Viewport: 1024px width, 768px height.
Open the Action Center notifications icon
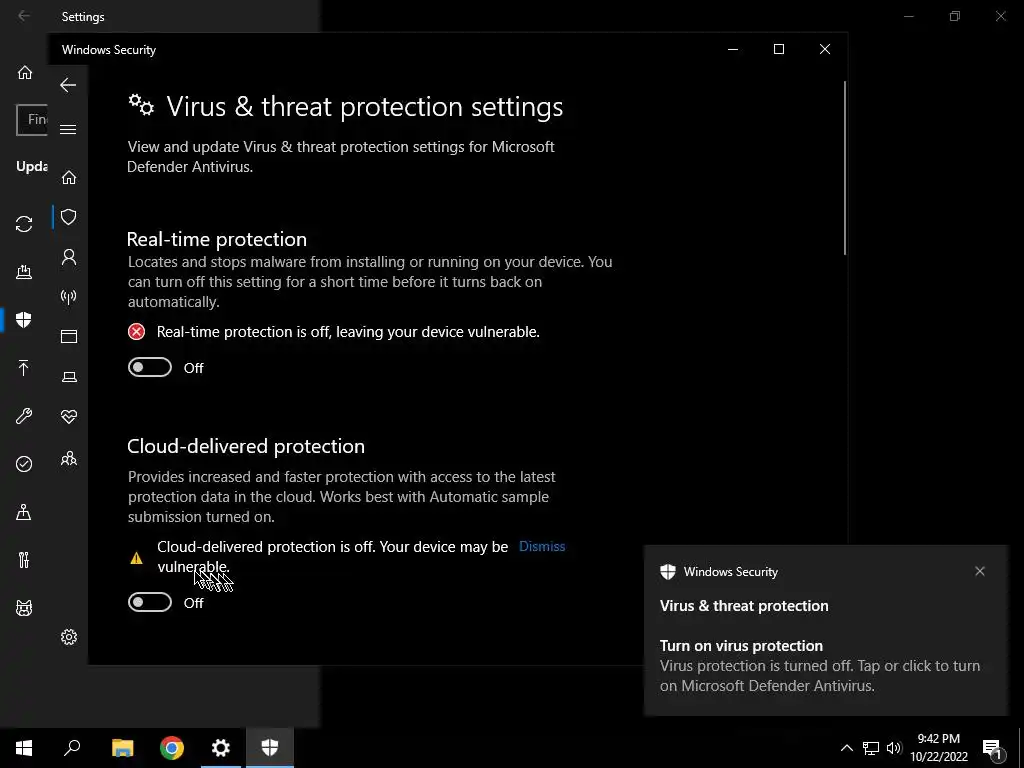992,748
